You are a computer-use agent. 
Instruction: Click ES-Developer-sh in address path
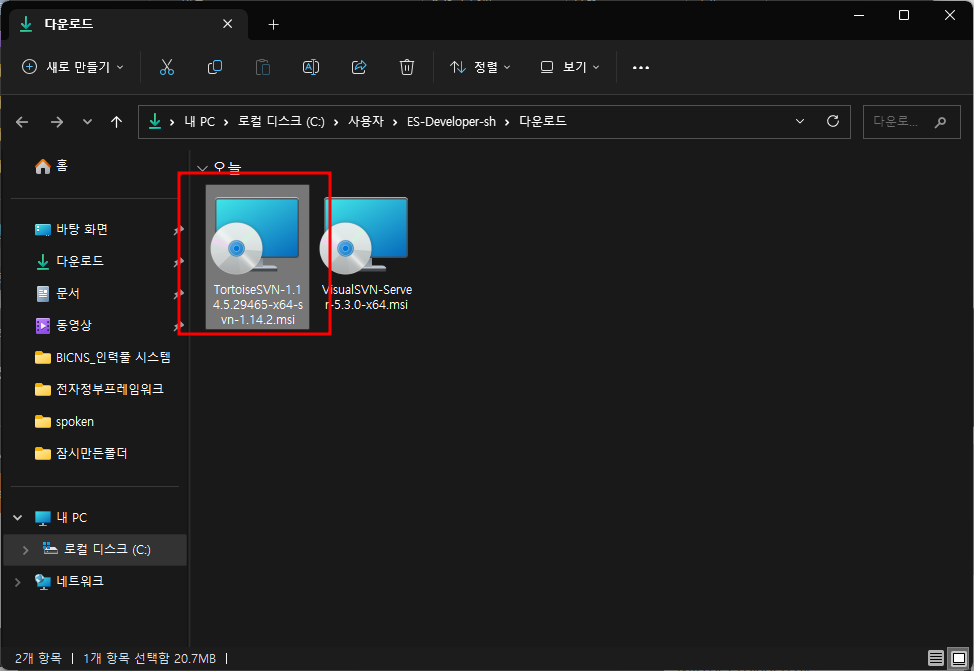click(x=451, y=122)
